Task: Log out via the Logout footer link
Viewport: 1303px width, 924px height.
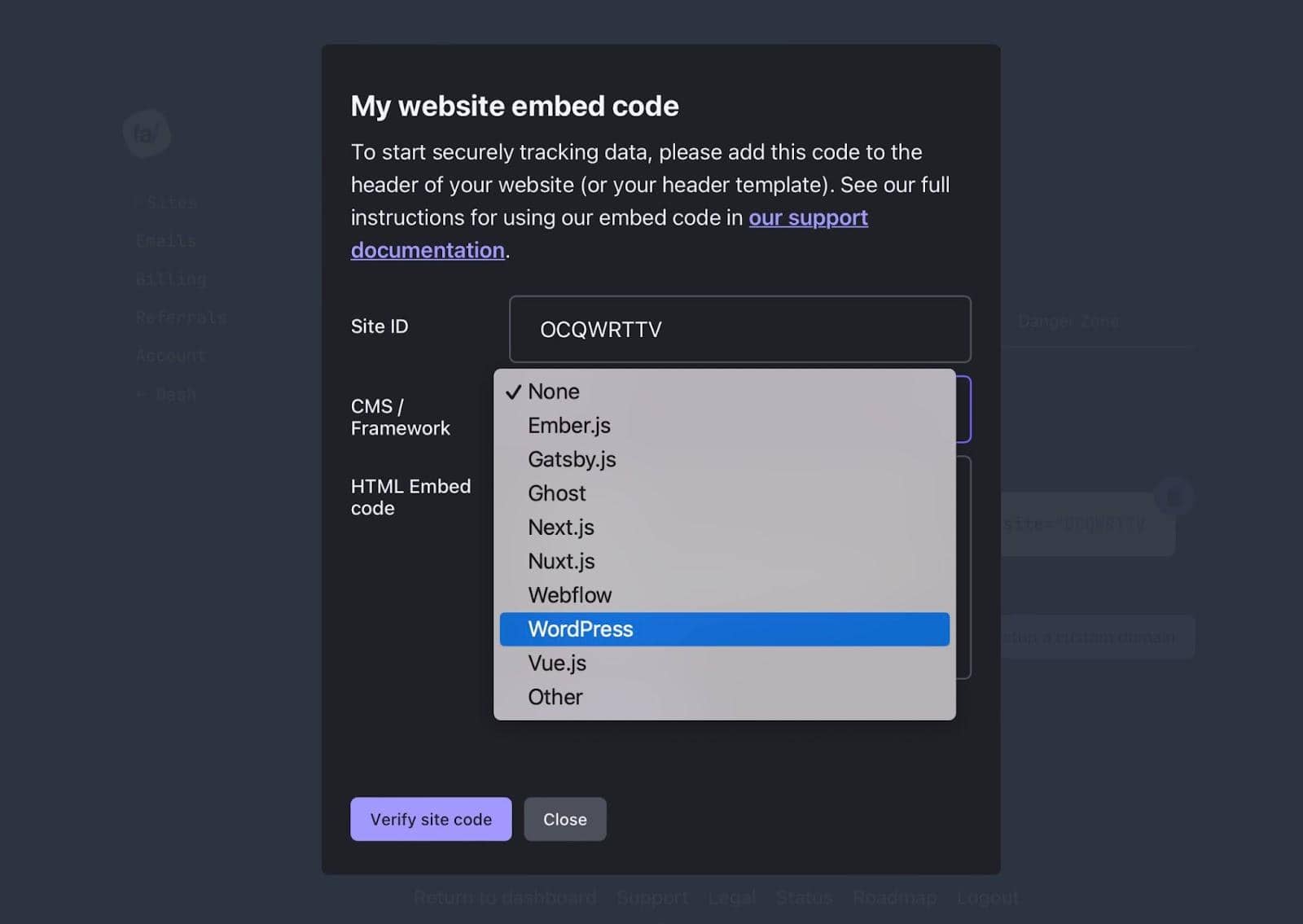Action: [988, 898]
